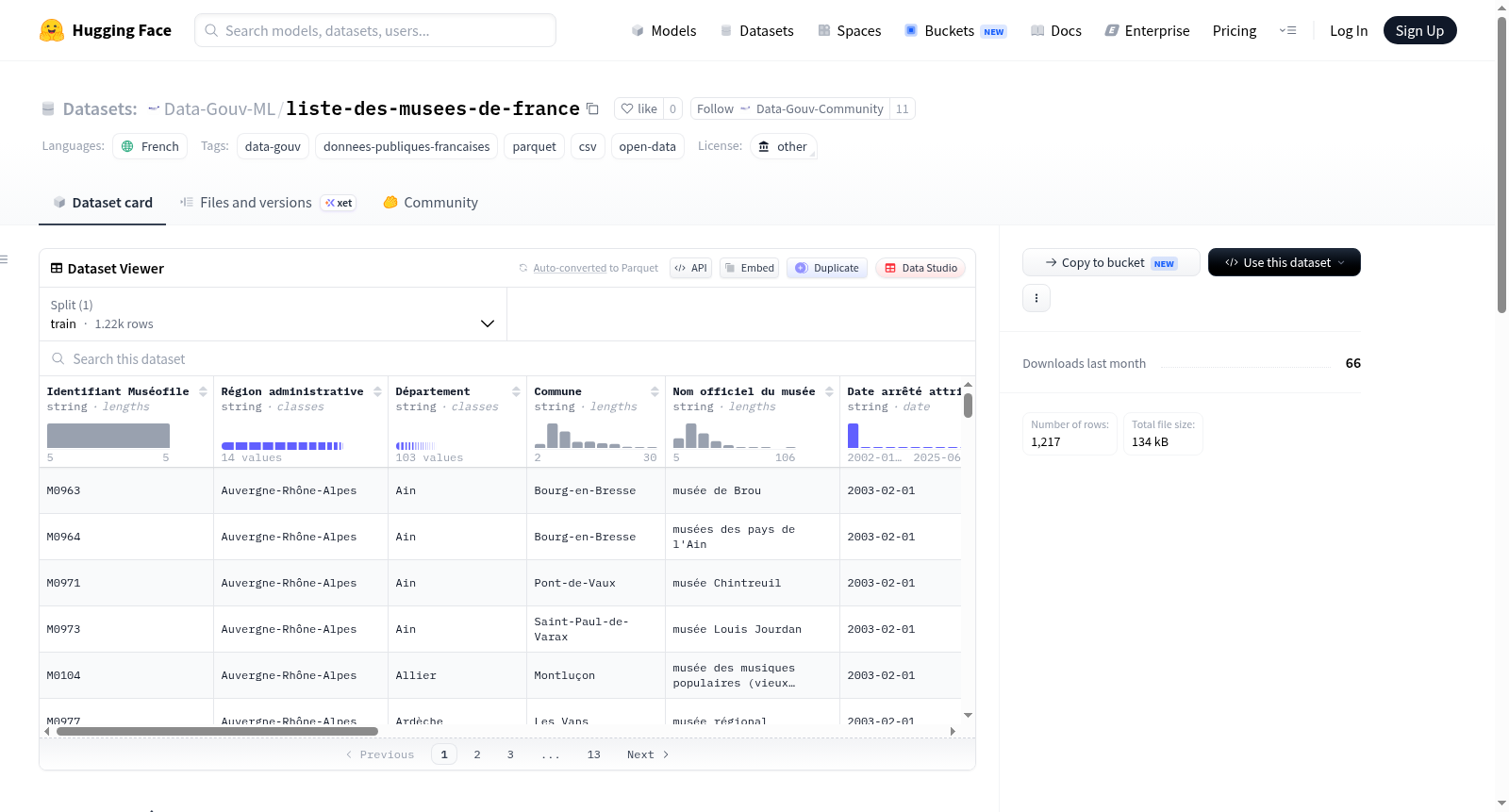Open the Enterprise page

[x=1147, y=30]
